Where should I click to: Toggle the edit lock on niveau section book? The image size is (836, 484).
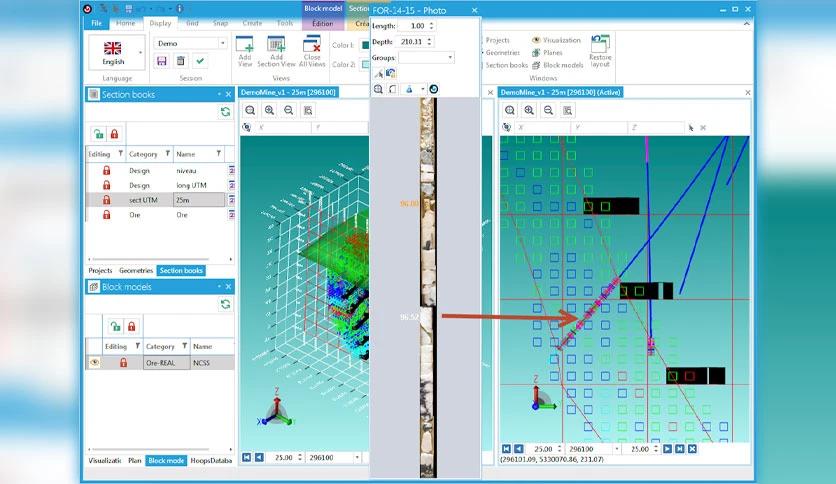(107, 171)
